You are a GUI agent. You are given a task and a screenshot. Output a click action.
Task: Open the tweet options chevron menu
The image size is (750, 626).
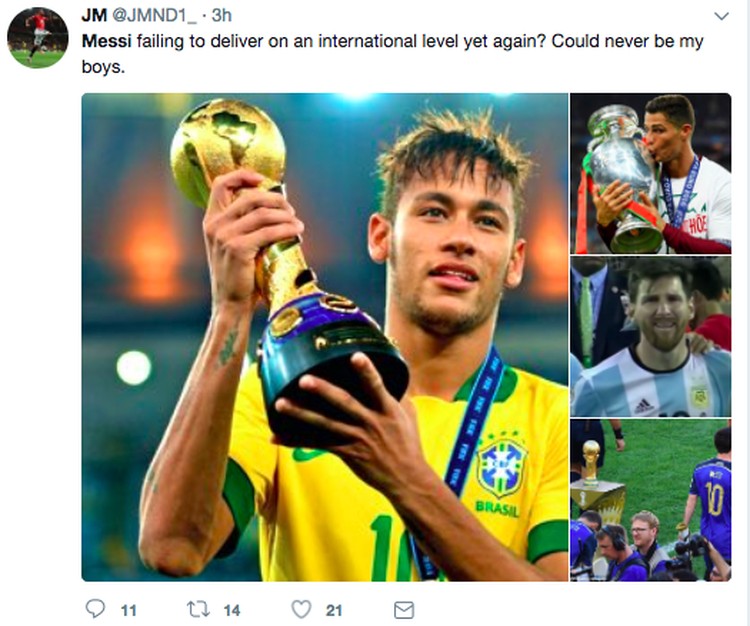tap(721, 16)
